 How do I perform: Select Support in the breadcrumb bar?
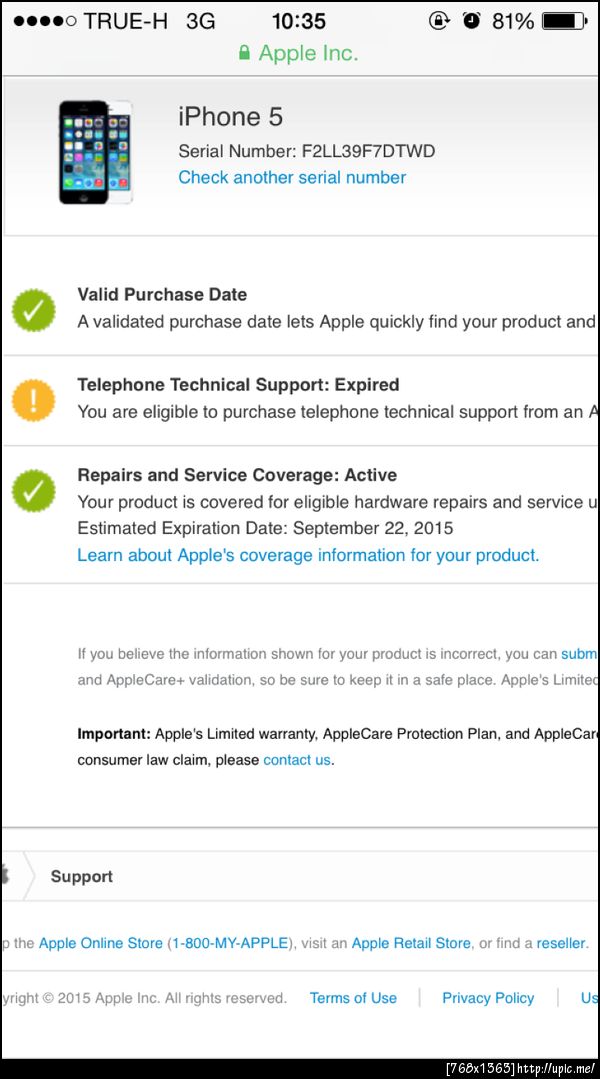[x=81, y=876]
